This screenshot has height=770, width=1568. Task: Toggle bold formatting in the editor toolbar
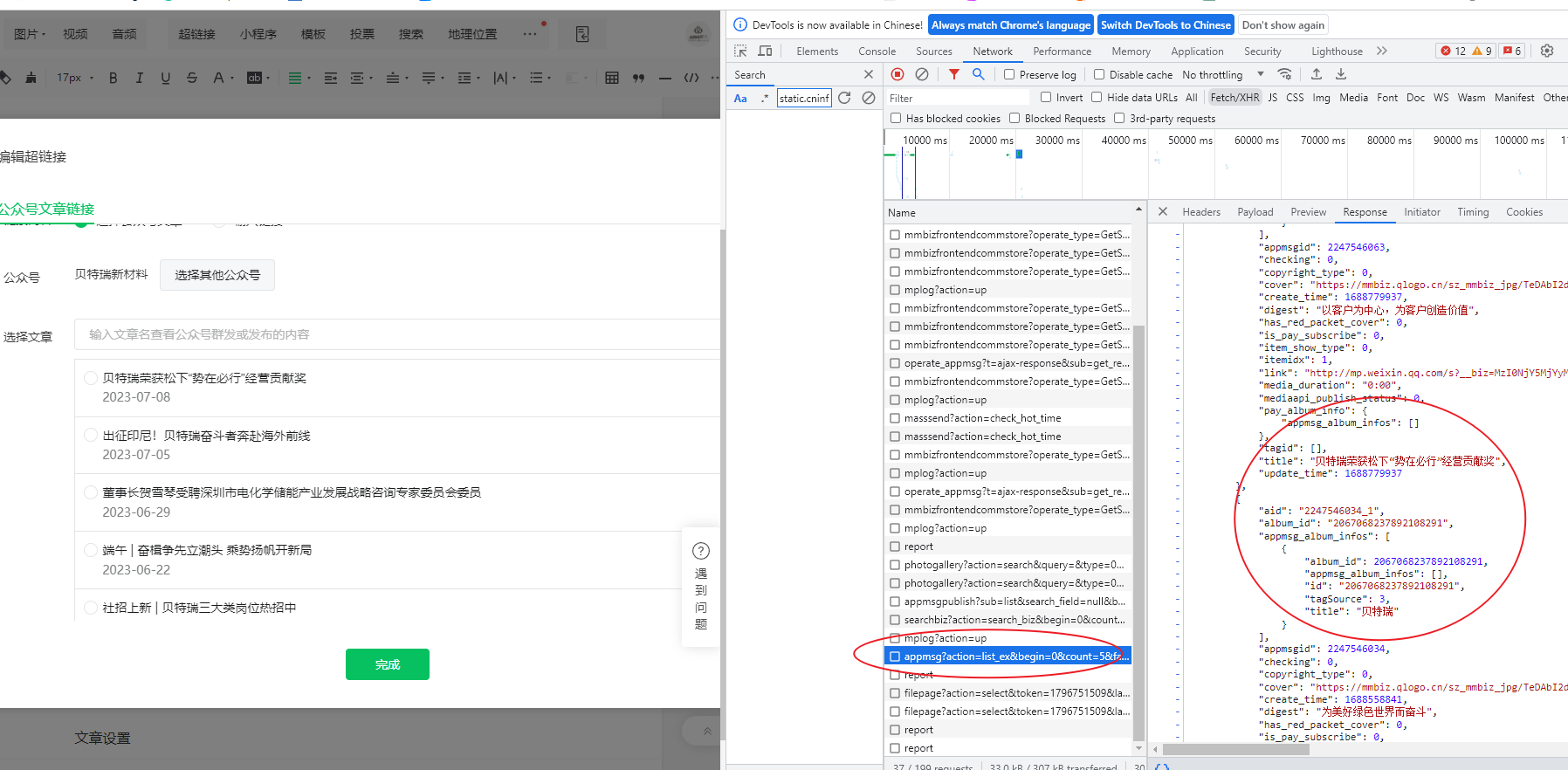[x=113, y=78]
